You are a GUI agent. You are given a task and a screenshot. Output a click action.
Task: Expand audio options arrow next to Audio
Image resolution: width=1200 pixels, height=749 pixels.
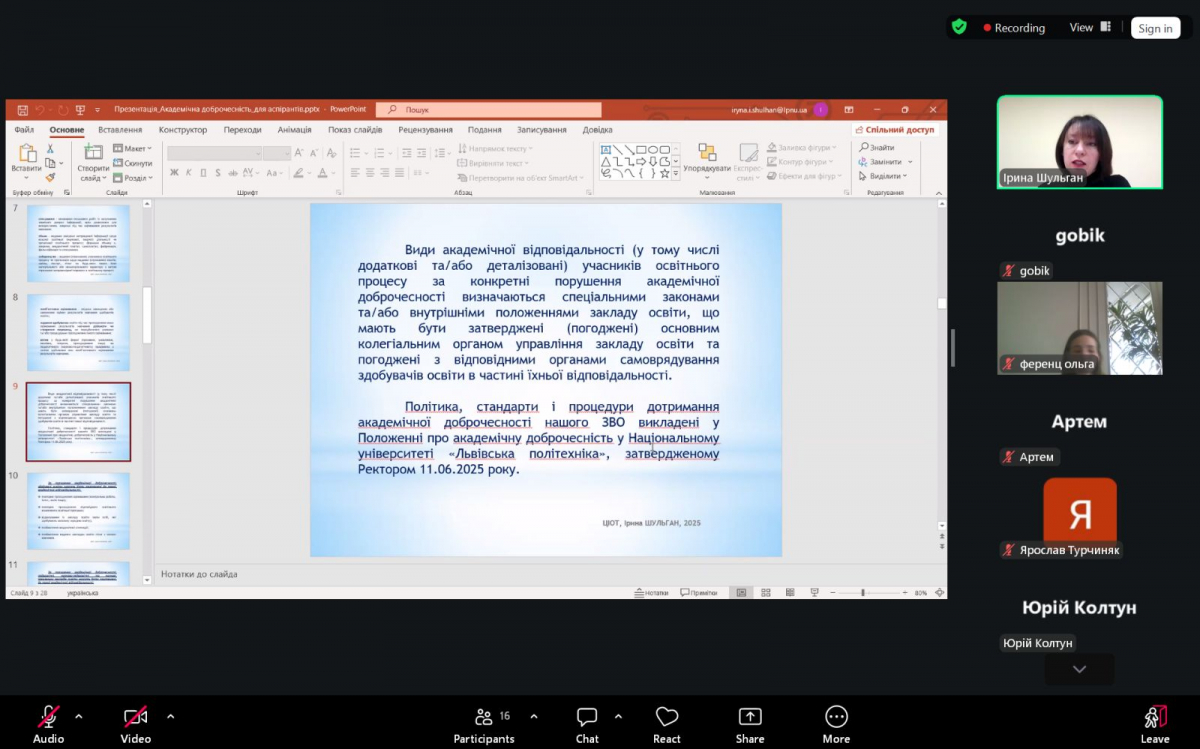pyautogui.click(x=79, y=716)
